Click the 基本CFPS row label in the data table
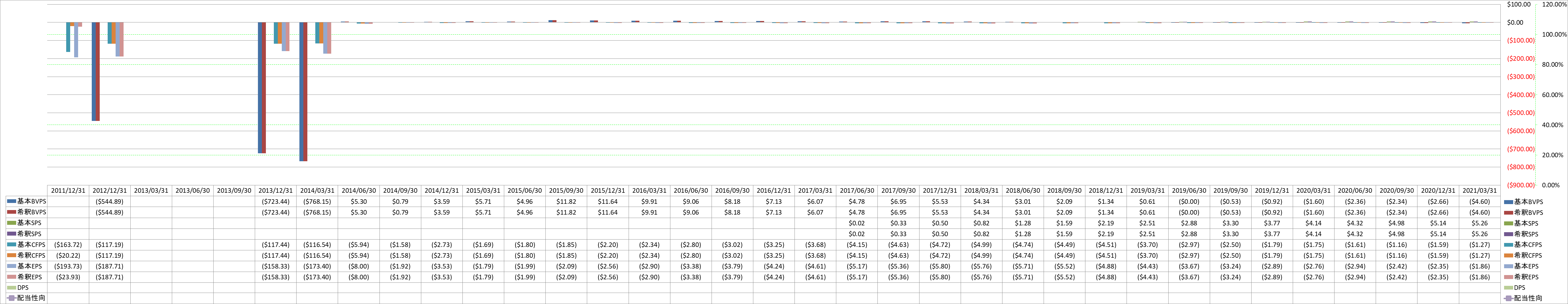Screen dimensions: 1568x304 click(31, 245)
